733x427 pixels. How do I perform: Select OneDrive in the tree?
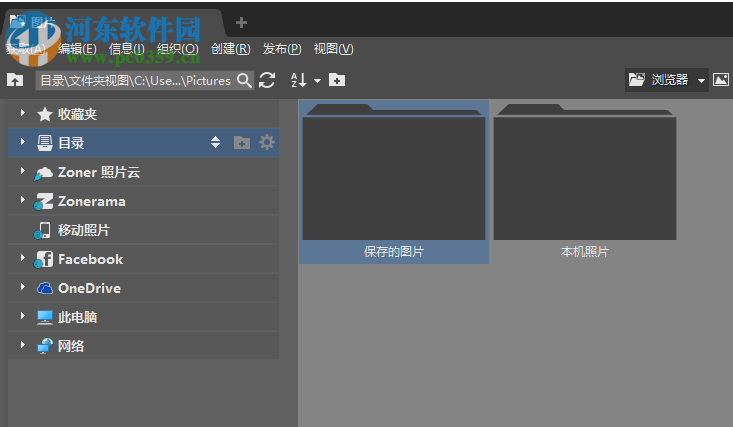coord(144,288)
